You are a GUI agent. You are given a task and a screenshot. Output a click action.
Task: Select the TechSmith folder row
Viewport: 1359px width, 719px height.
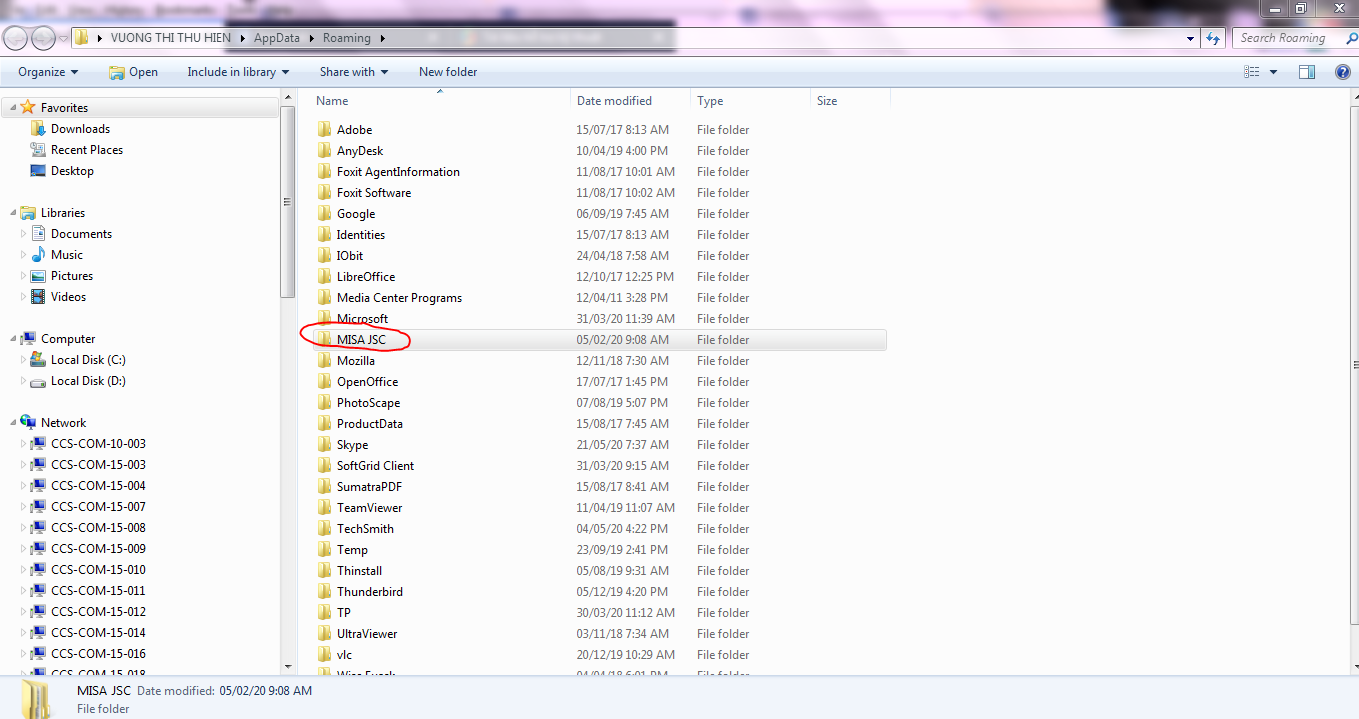point(599,529)
